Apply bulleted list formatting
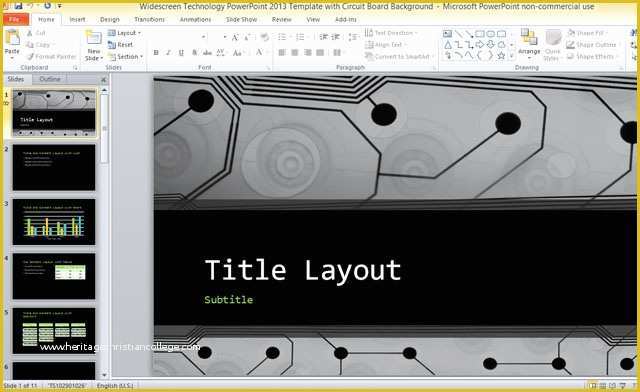The image size is (640, 392). pos(283,37)
